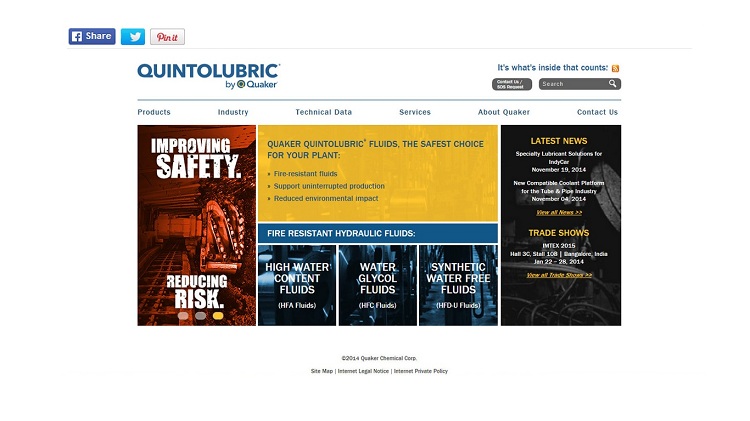Click the Quintolubric by Quaker logo
Image resolution: width=750 pixels, height=421 pixels.
(209, 76)
